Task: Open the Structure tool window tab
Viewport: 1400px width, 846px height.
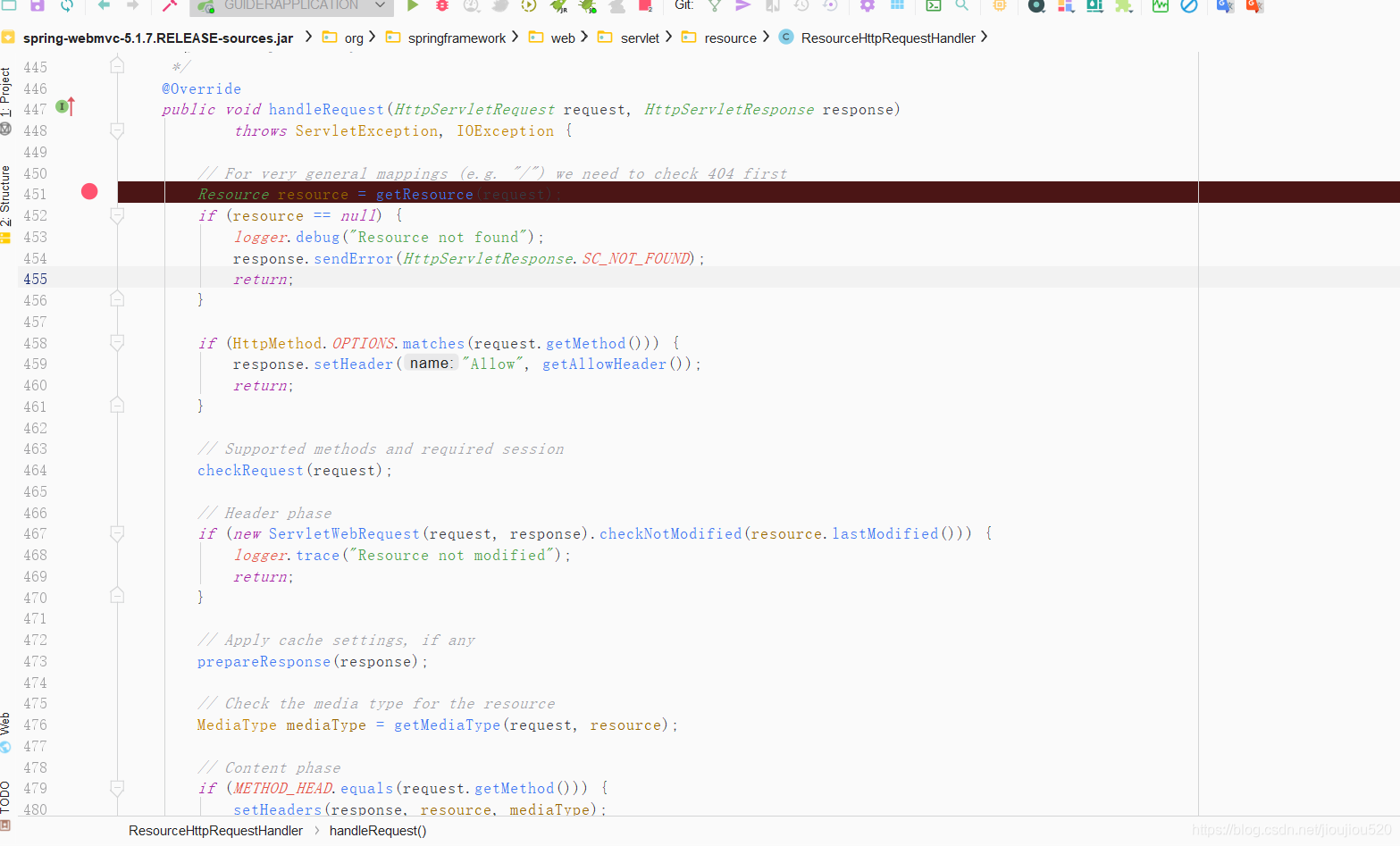Action: pos(6,196)
